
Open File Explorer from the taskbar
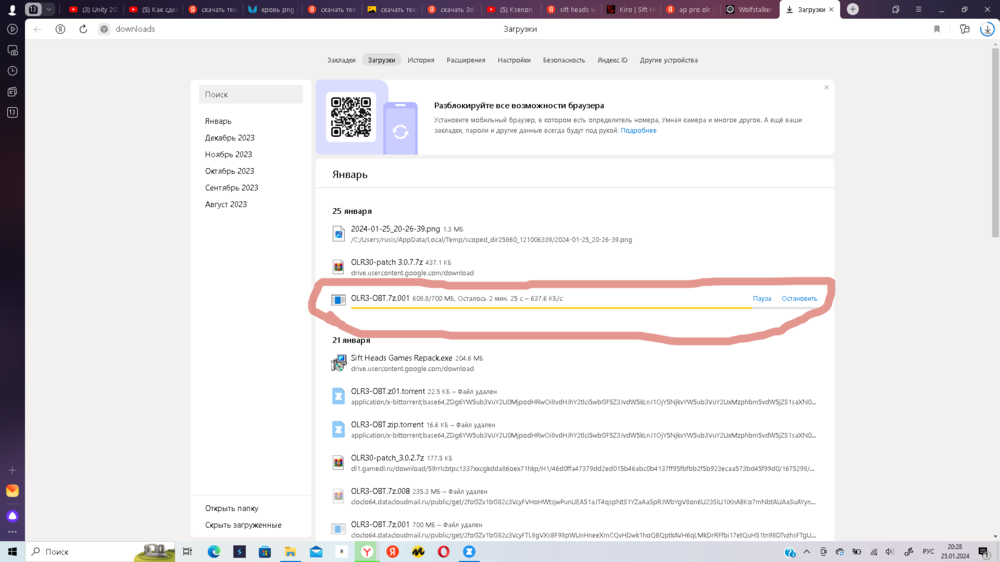tap(290, 552)
